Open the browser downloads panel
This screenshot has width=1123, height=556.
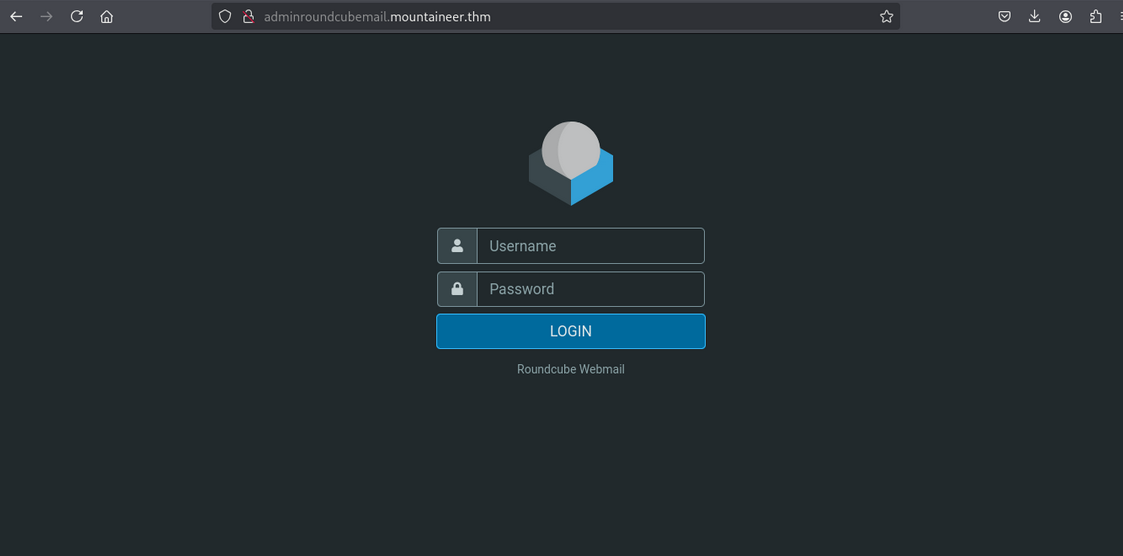1035,16
